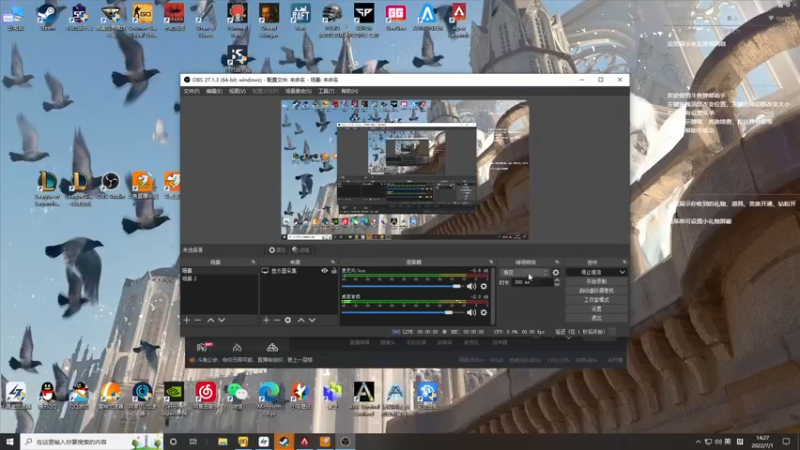Open File Explorer from taskbar

click(x=222, y=441)
